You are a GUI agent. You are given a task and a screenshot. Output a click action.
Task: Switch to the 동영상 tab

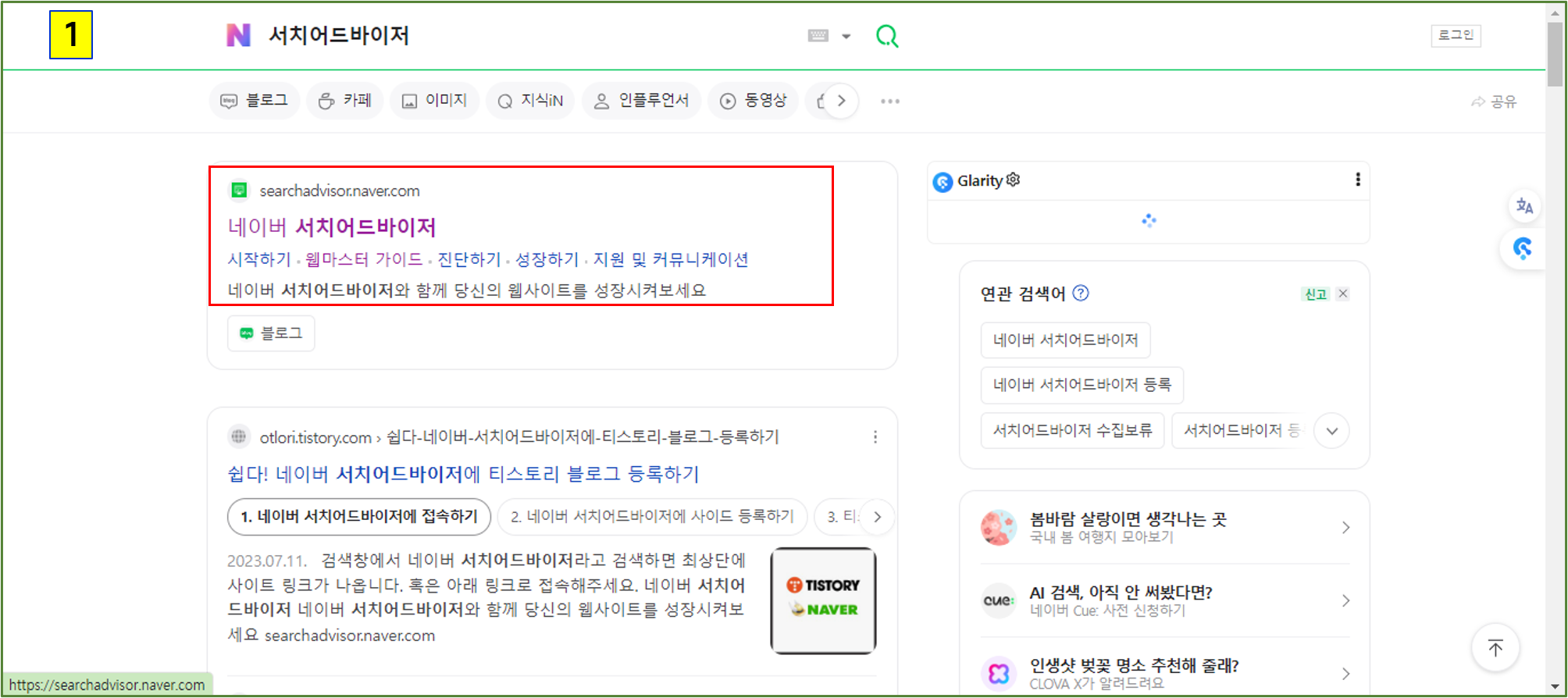[x=754, y=101]
